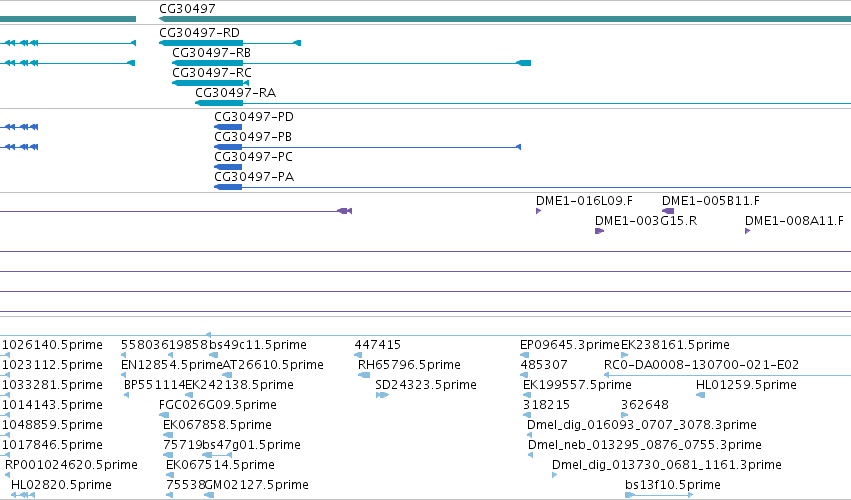Viewport: 851px width, 500px height.
Task: Select feature label 485307
Action: (544, 365)
